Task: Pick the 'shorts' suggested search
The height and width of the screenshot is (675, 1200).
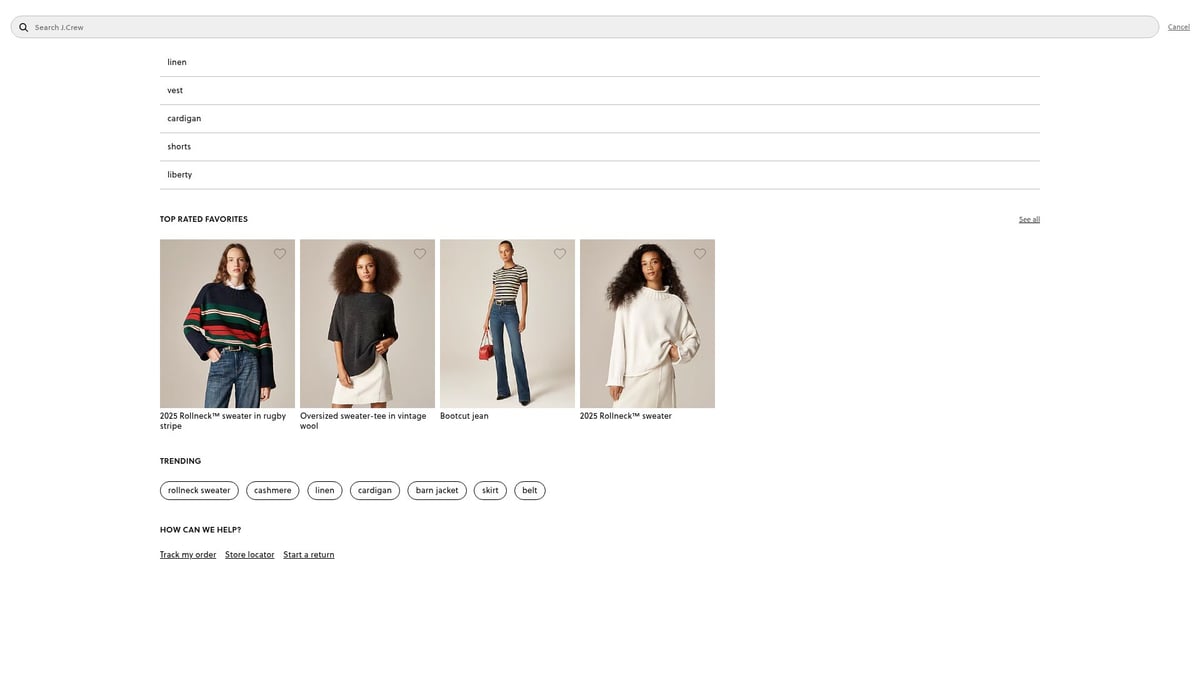Action: (x=179, y=146)
